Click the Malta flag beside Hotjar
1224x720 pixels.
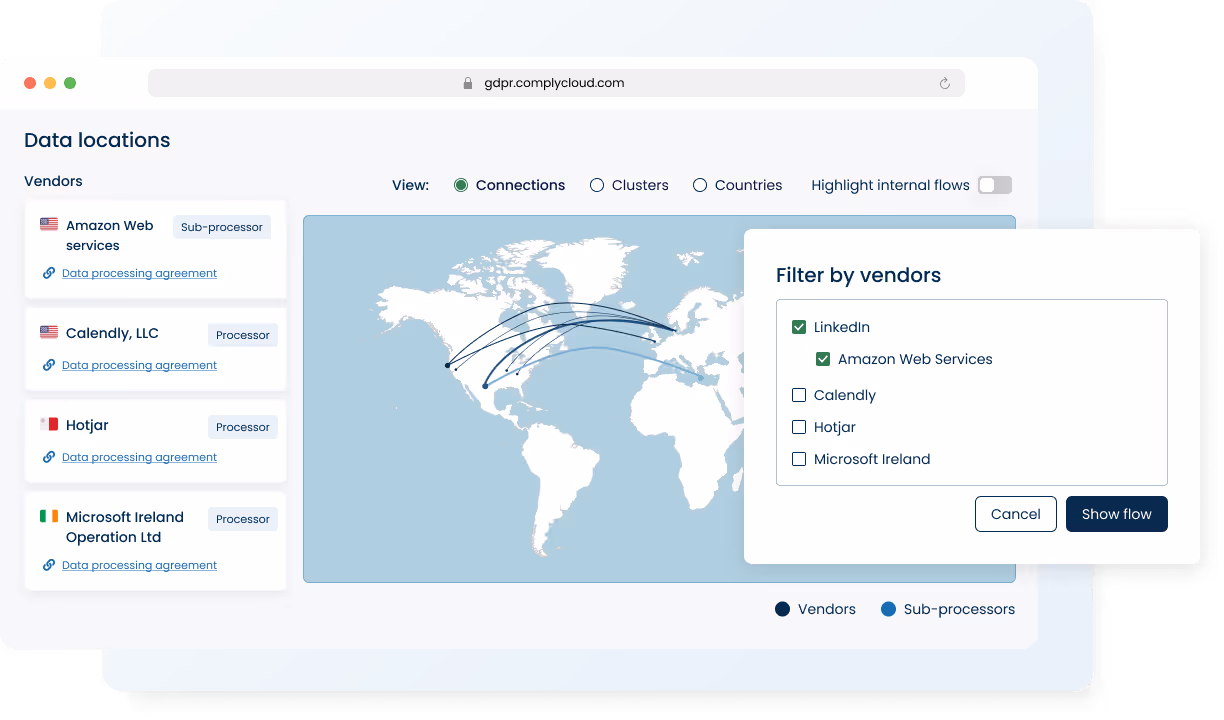point(49,424)
